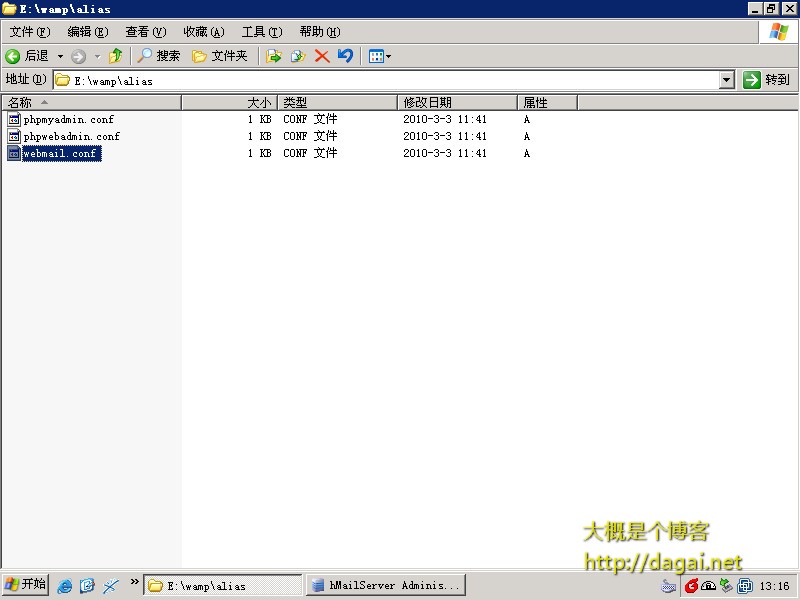Open the Search (搜索) pane
This screenshot has width=800, height=600.
(x=159, y=56)
